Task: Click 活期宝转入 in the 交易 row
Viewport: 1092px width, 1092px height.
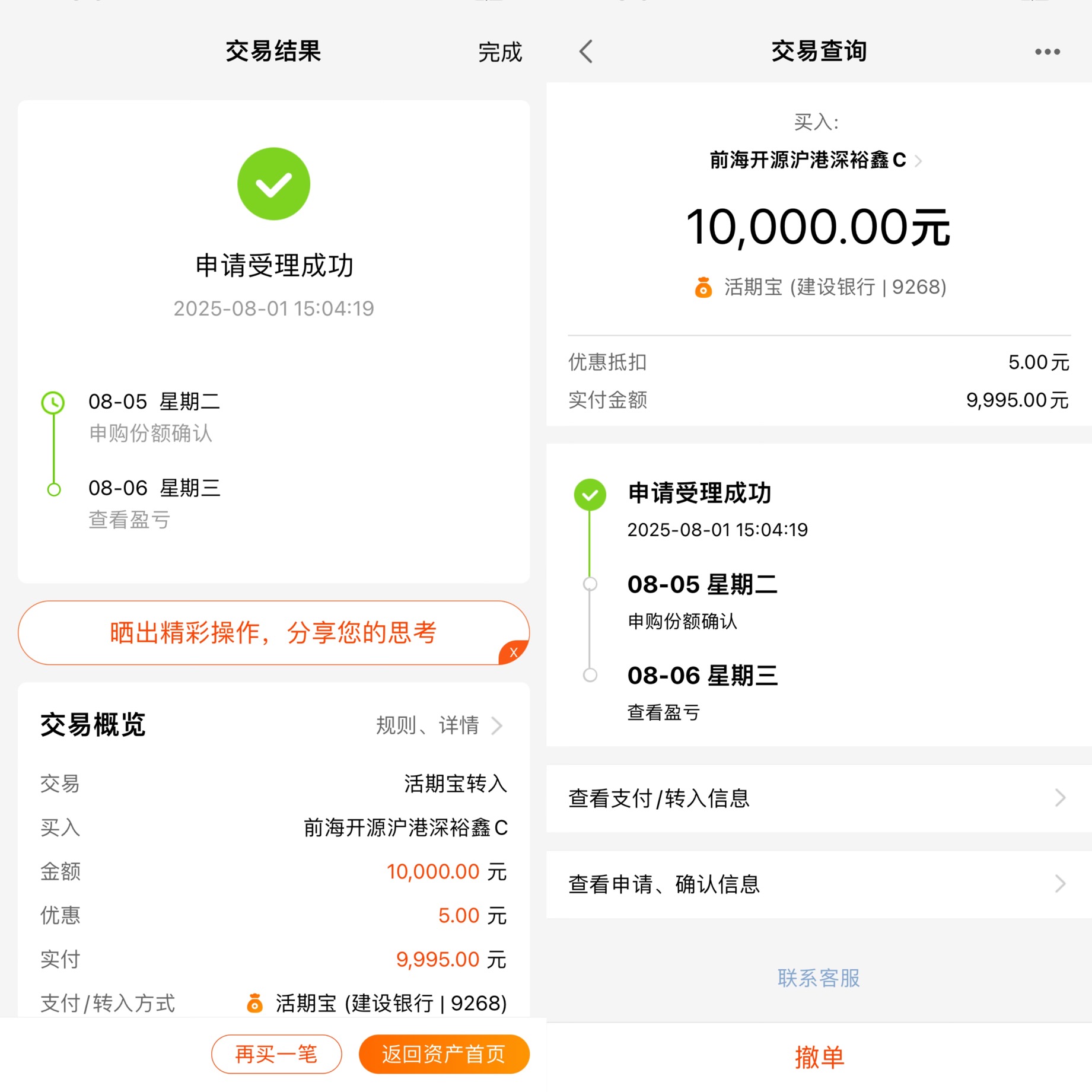Action: [x=456, y=784]
